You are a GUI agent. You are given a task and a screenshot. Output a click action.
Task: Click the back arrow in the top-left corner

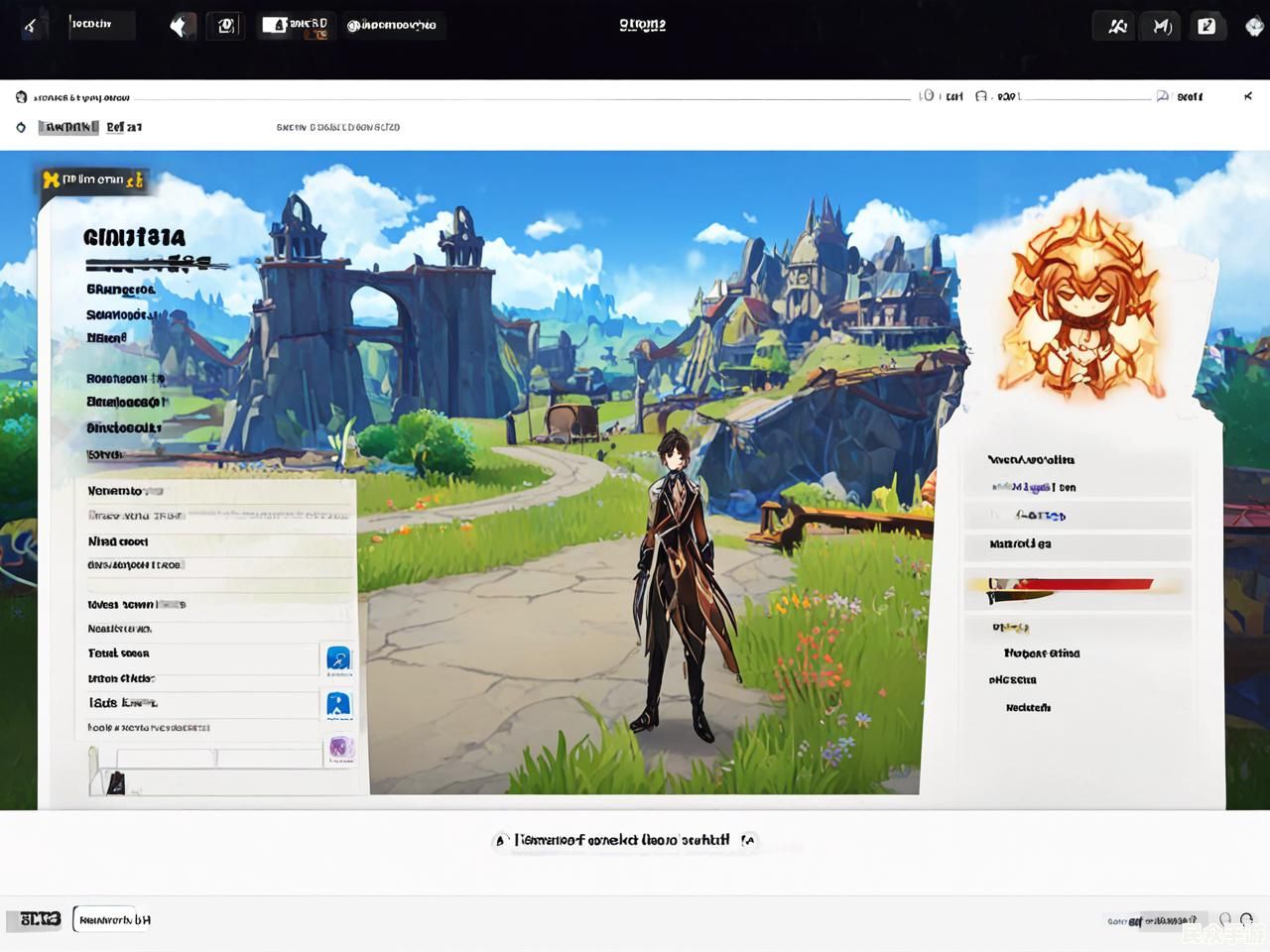tap(30, 26)
